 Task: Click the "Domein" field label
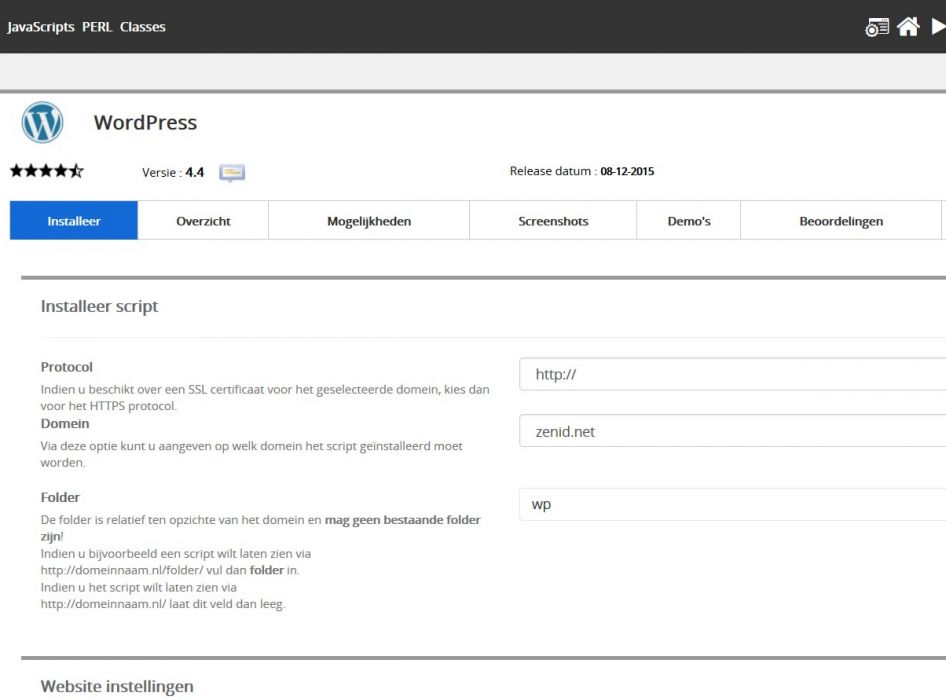coord(65,424)
